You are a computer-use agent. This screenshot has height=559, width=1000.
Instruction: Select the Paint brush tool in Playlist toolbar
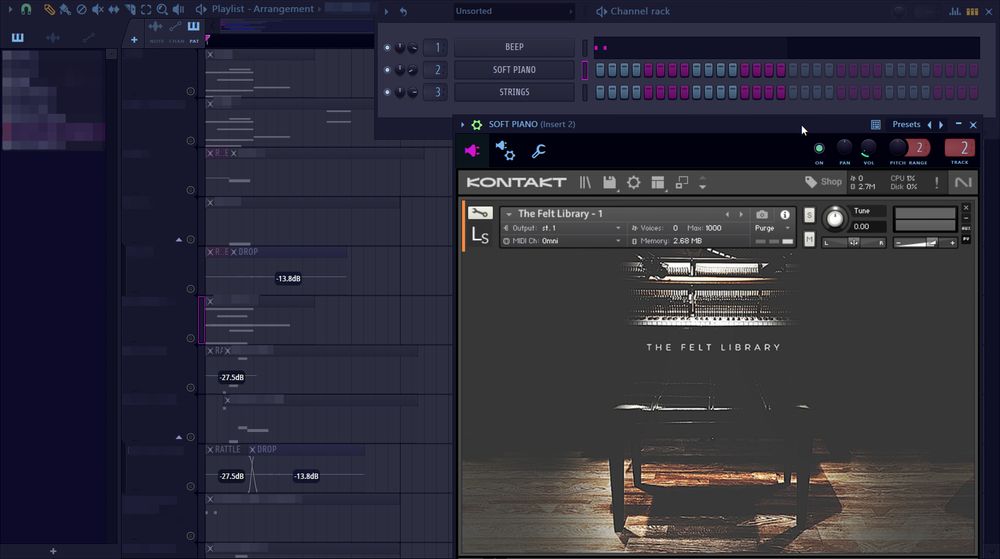click(x=64, y=9)
